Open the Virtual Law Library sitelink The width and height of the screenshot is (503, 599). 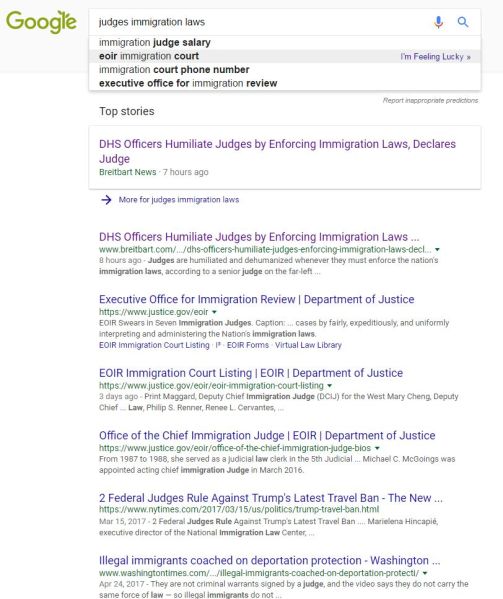[308, 345]
